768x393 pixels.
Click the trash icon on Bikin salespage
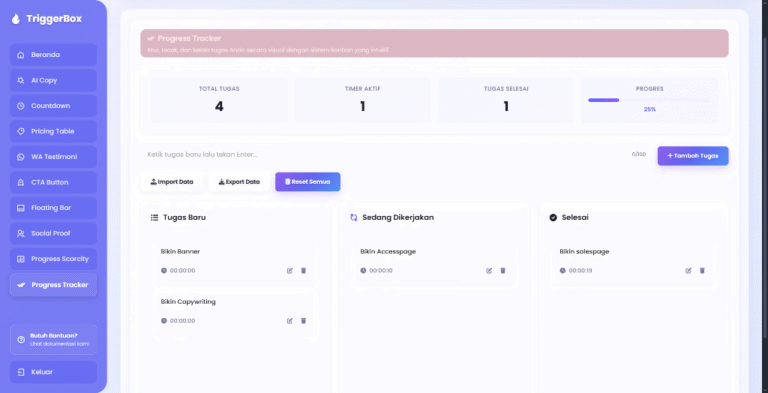point(702,270)
